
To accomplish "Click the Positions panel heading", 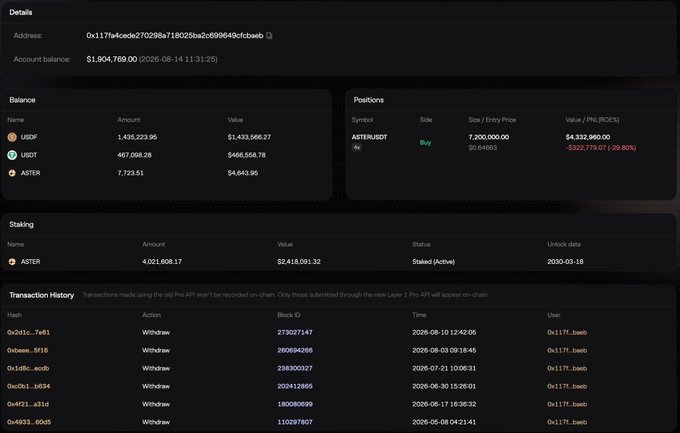I will pyautogui.click(x=369, y=100).
